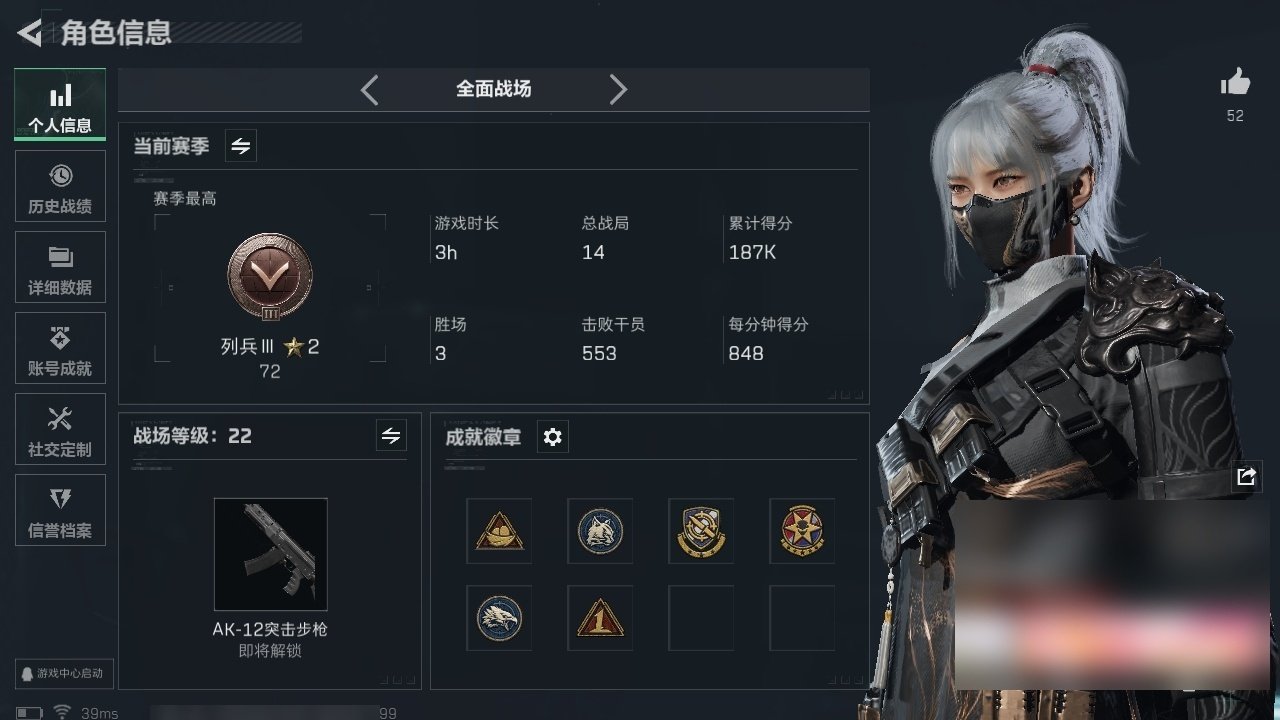Open 社交定制 customization section
The image size is (1280, 720).
[60, 429]
